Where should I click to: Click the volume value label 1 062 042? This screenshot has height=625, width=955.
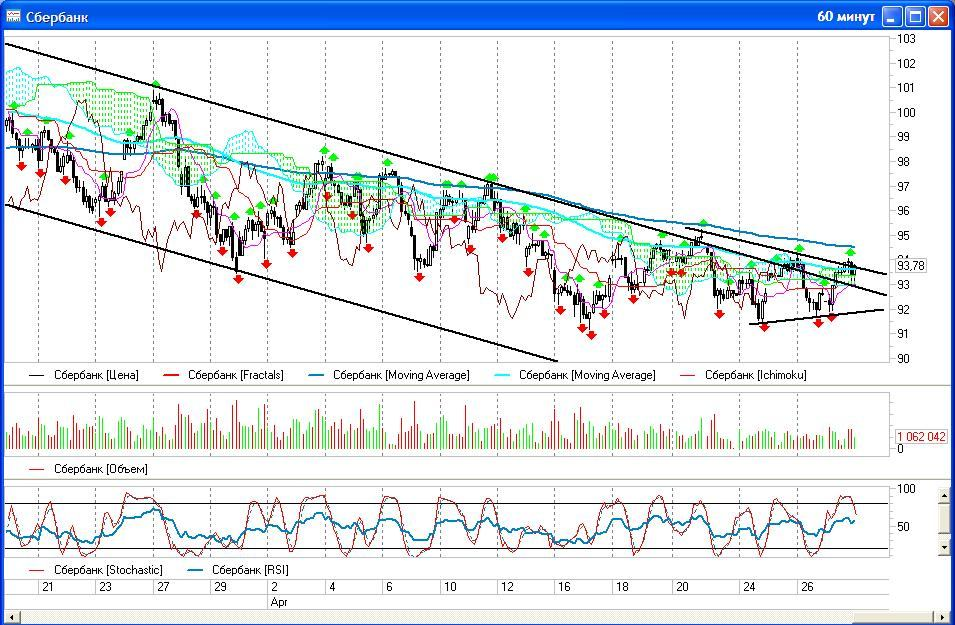922,437
